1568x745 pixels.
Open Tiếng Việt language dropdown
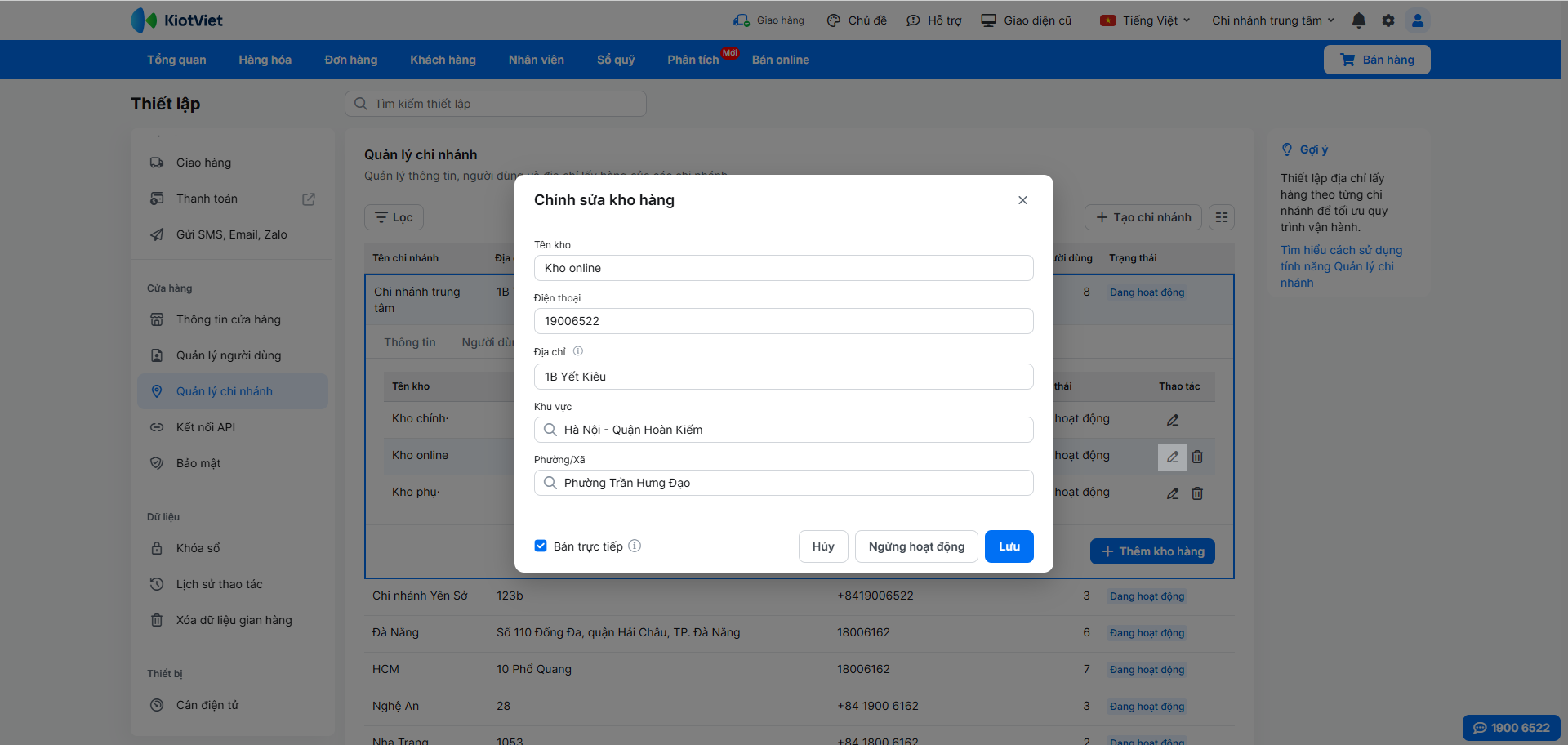pyautogui.click(x=1145, y=20)
